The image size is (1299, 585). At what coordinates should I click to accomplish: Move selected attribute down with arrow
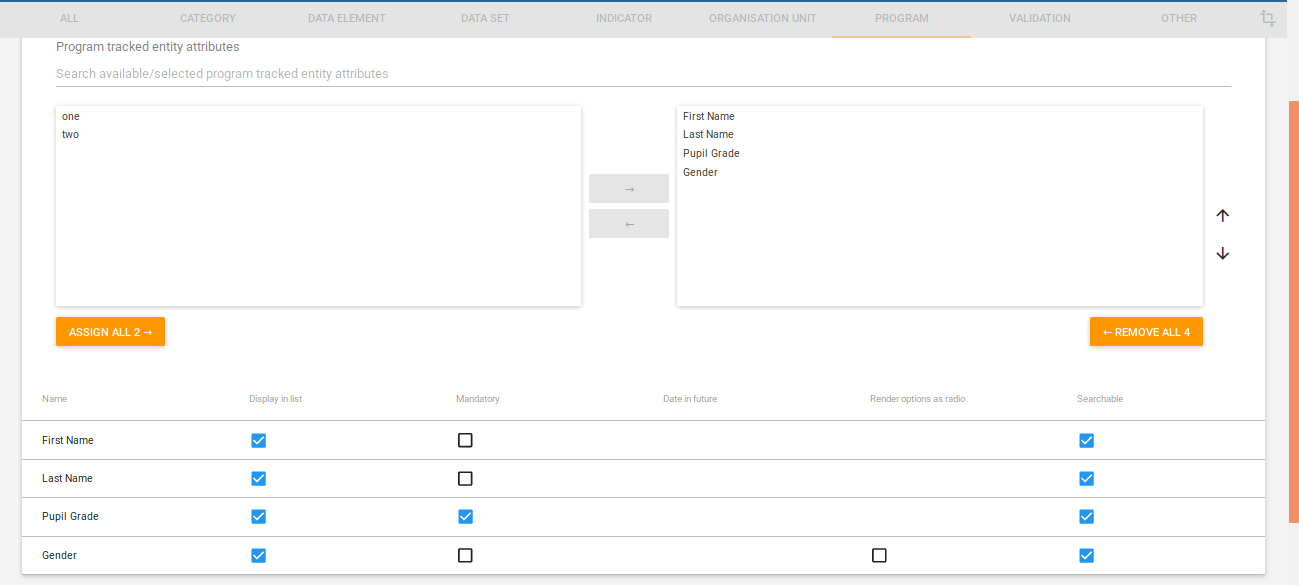(x=1222, y=253)
